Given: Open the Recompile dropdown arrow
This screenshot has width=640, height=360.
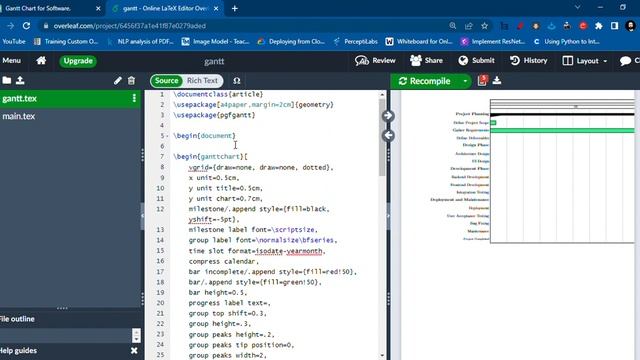Looking at the screenshot, I should click(x=465, y=81).
